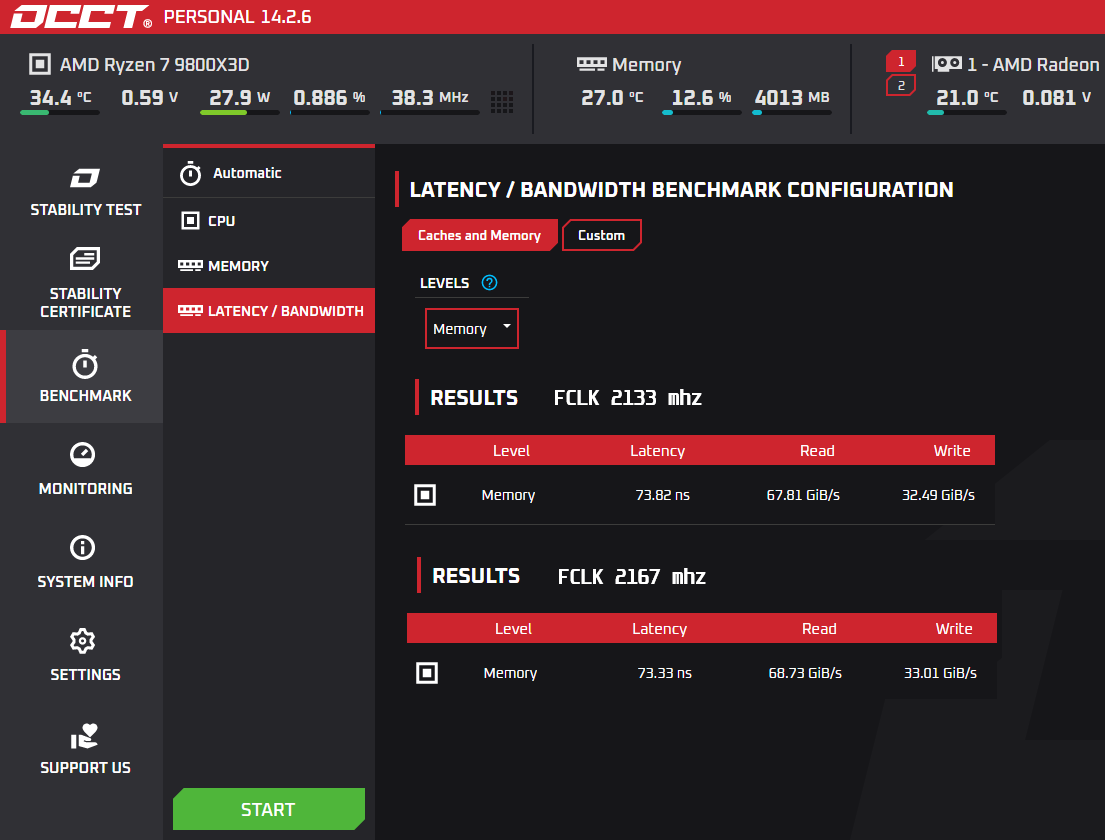Click the 32.49 GiB/s write value

(938, 495)
